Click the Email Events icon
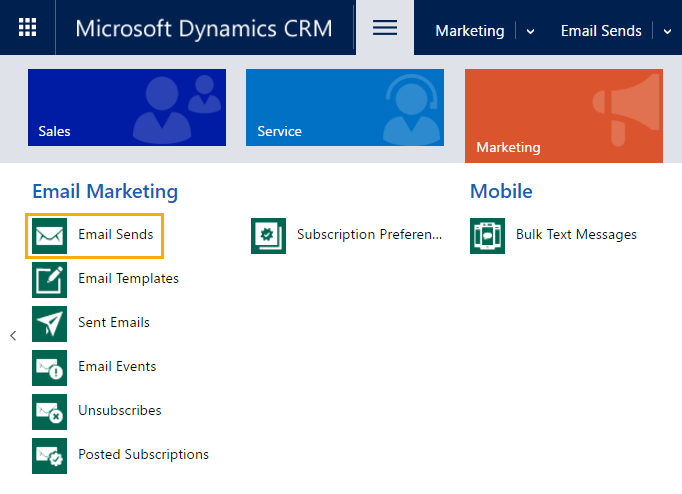The width and height of the screenshot is (682, 494). [x=50, y=367]
